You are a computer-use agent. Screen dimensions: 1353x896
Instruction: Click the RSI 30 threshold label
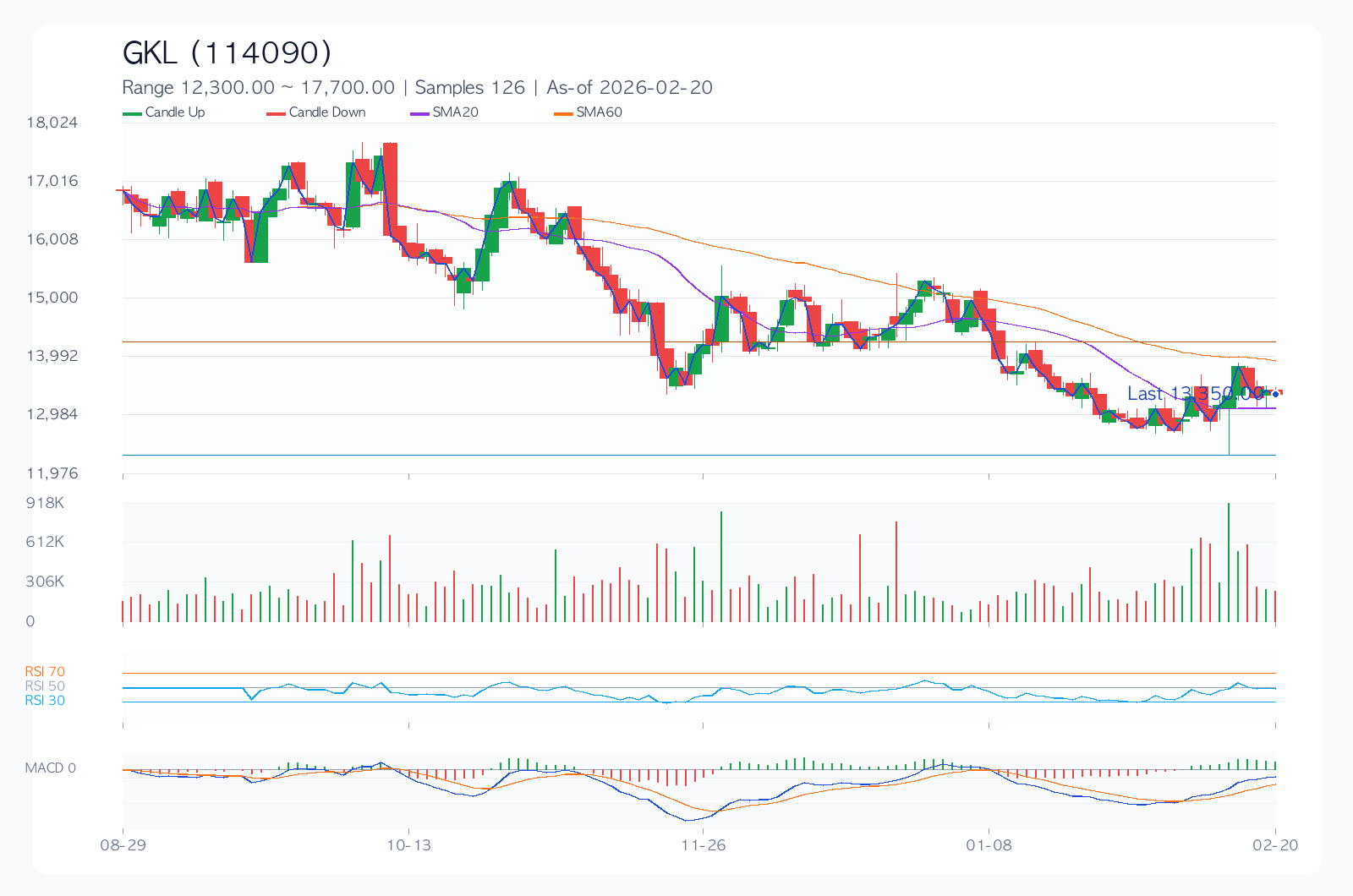(45, 701)
